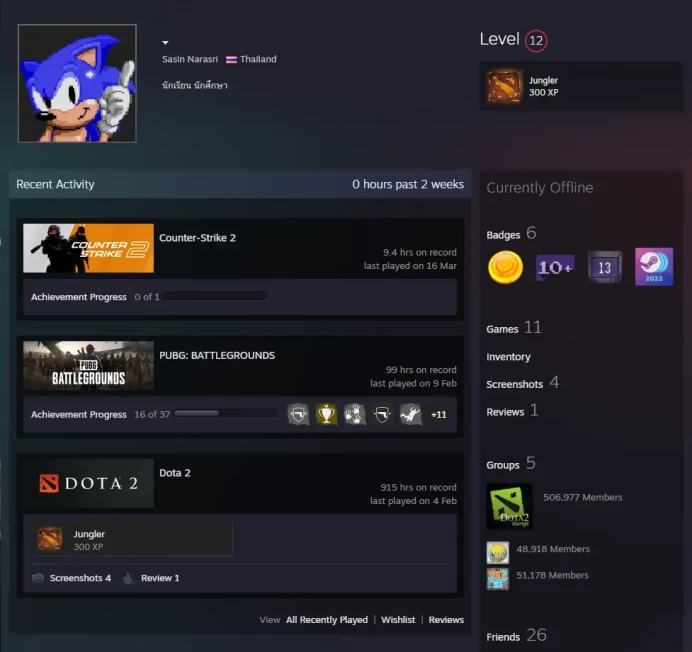The image size is (692, 652).
Task: Open the Level 12 badge circle
Action: 536,41
